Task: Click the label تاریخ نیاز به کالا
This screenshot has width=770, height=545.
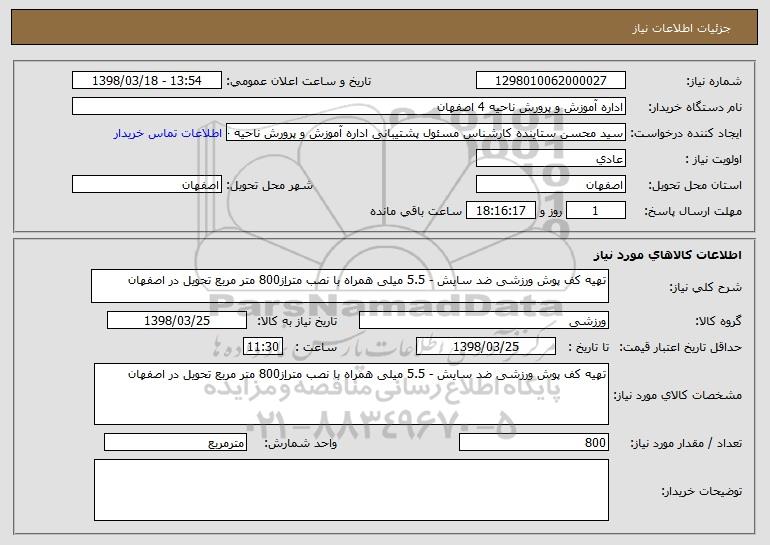Action: pyautogui.click(x=297, y=321)
